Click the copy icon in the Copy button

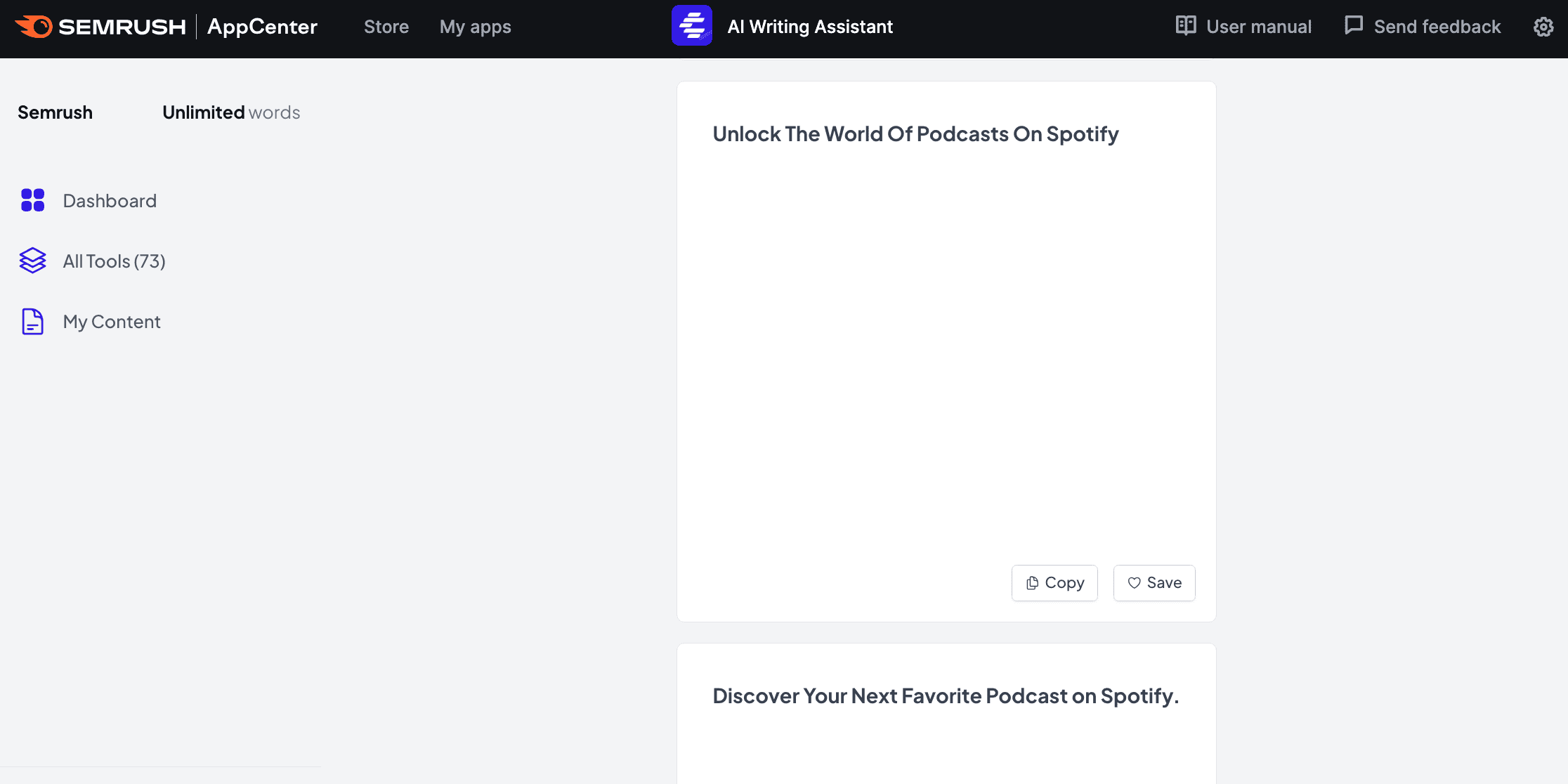(x=1032, y=583)
